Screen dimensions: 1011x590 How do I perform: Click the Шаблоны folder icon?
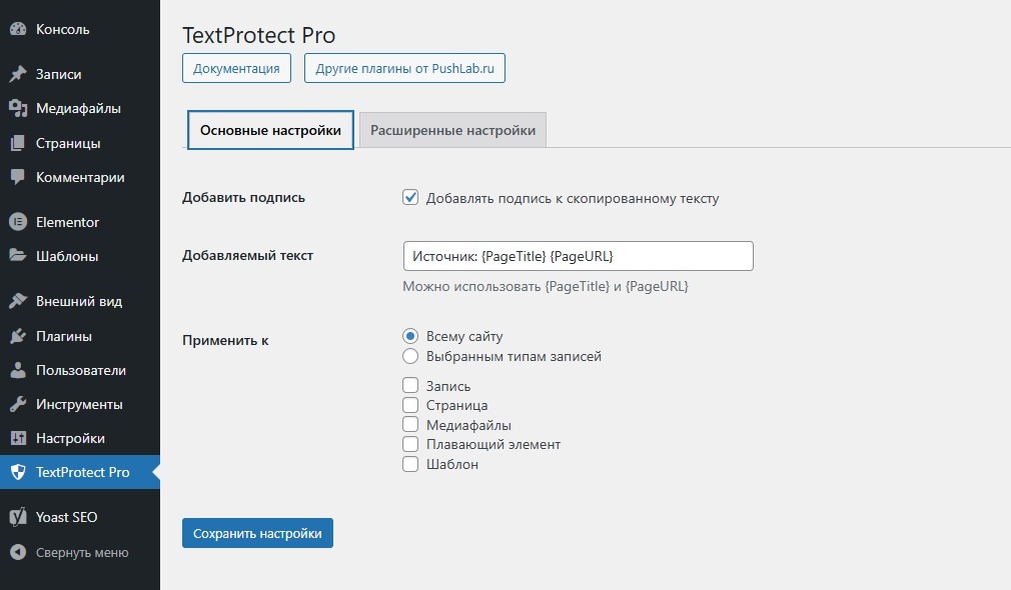click(17, 256)
